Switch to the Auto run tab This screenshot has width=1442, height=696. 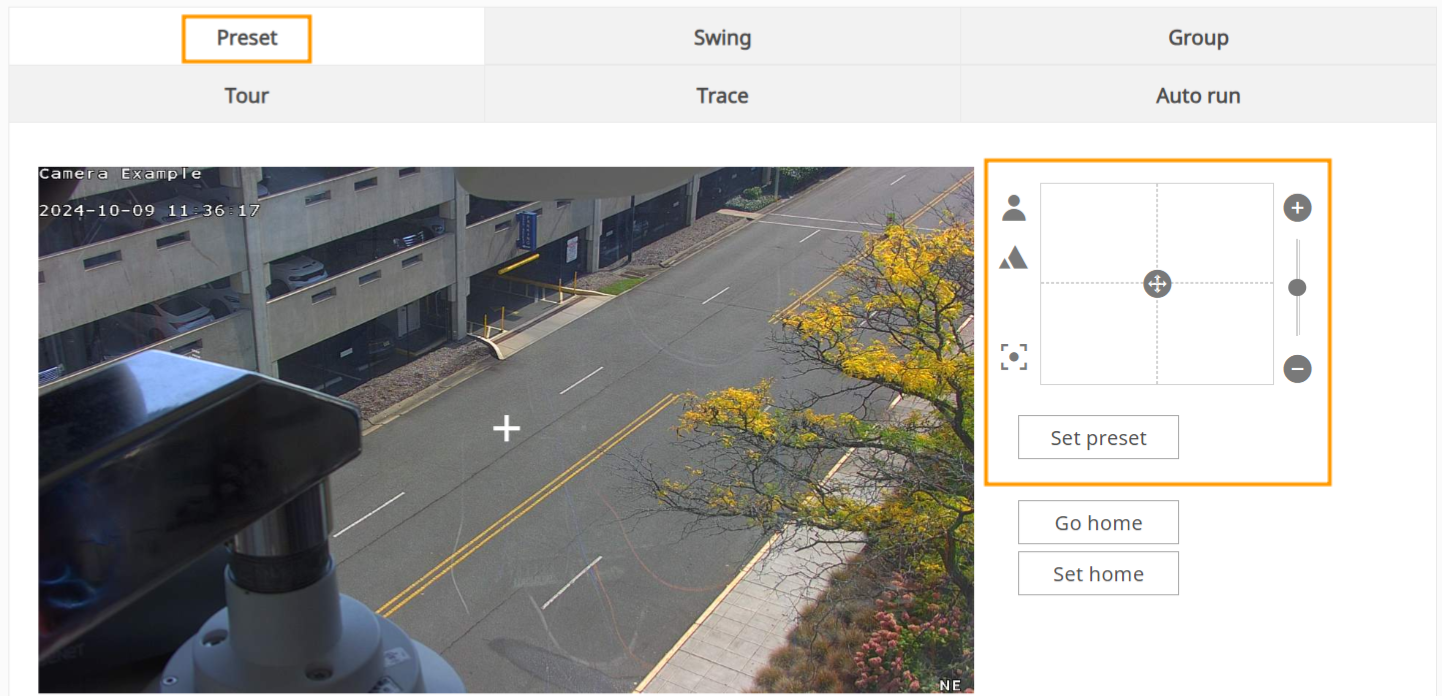point(1198,96)
